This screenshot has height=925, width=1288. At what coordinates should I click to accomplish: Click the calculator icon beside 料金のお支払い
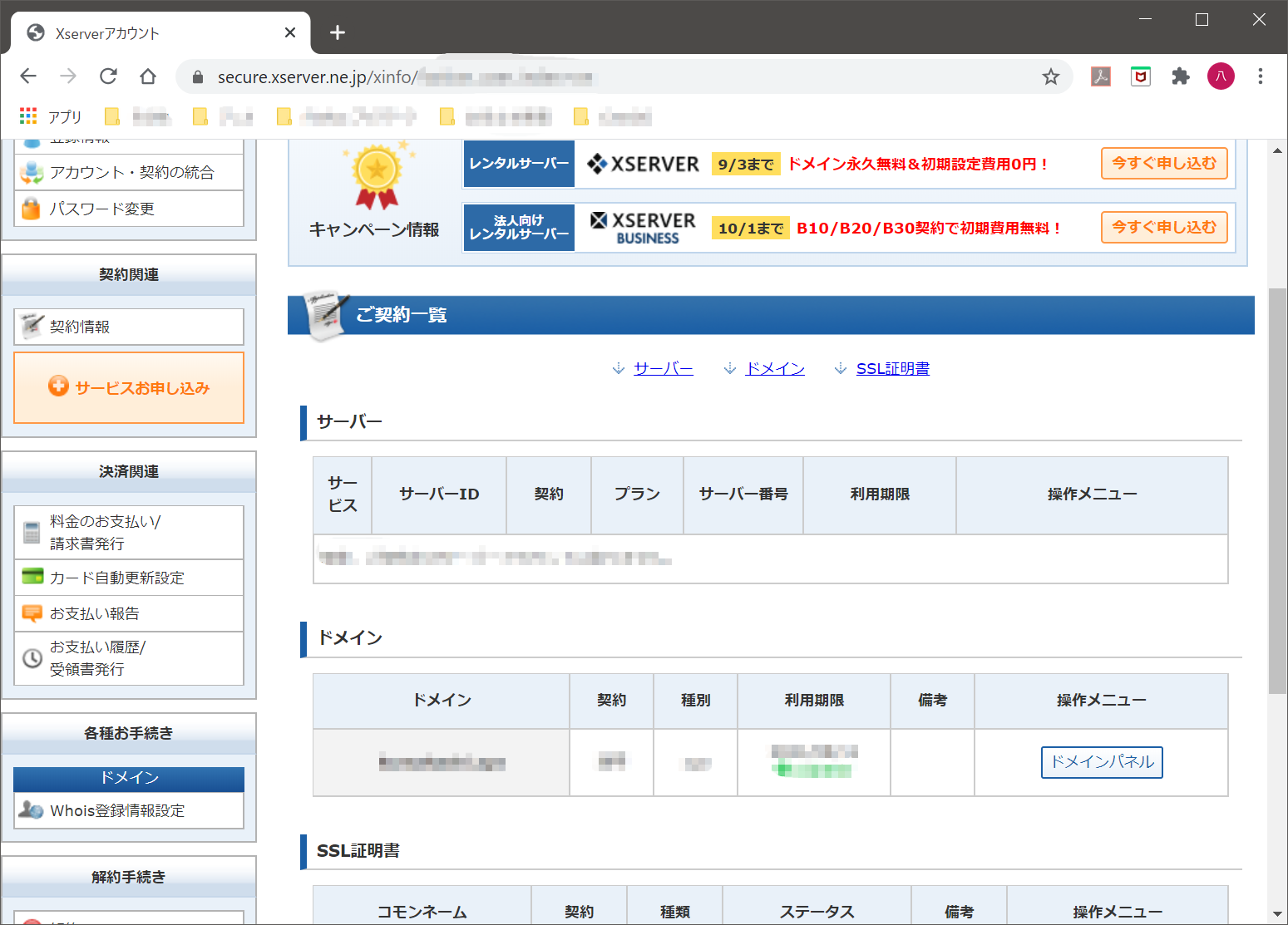point(32,532)
